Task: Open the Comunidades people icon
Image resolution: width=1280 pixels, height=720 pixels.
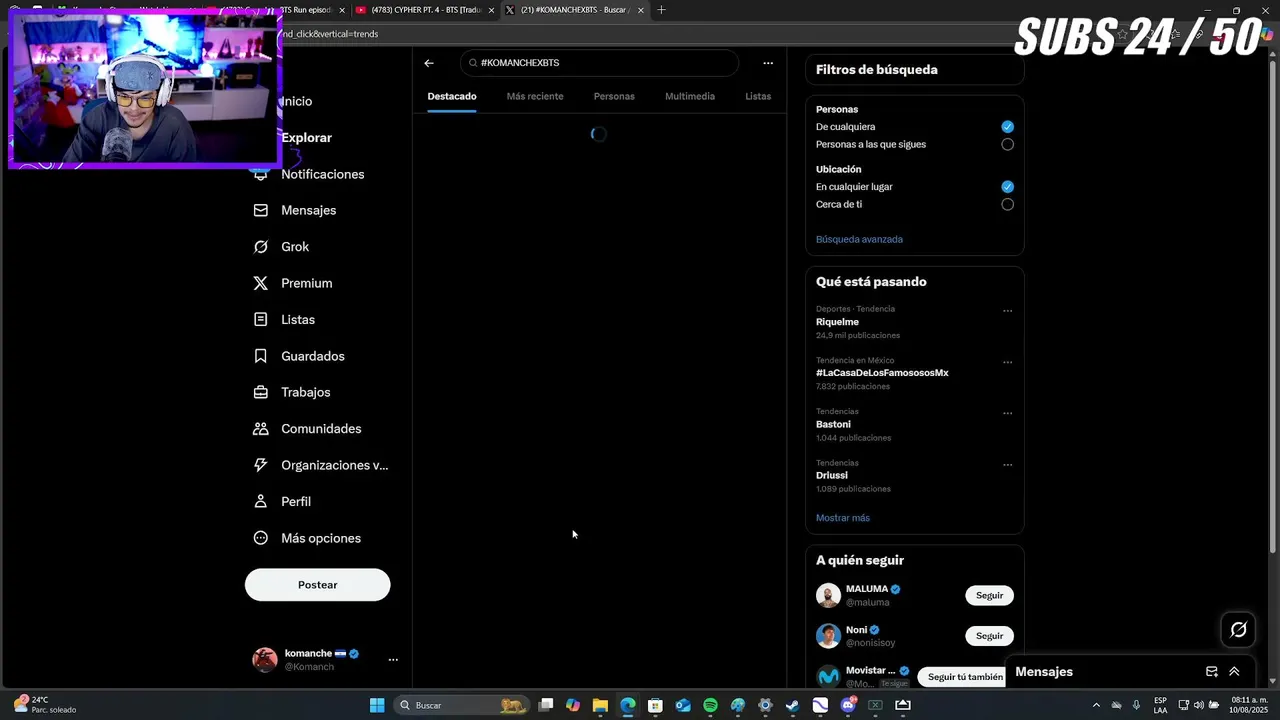Action: click(x=260, y=429)
